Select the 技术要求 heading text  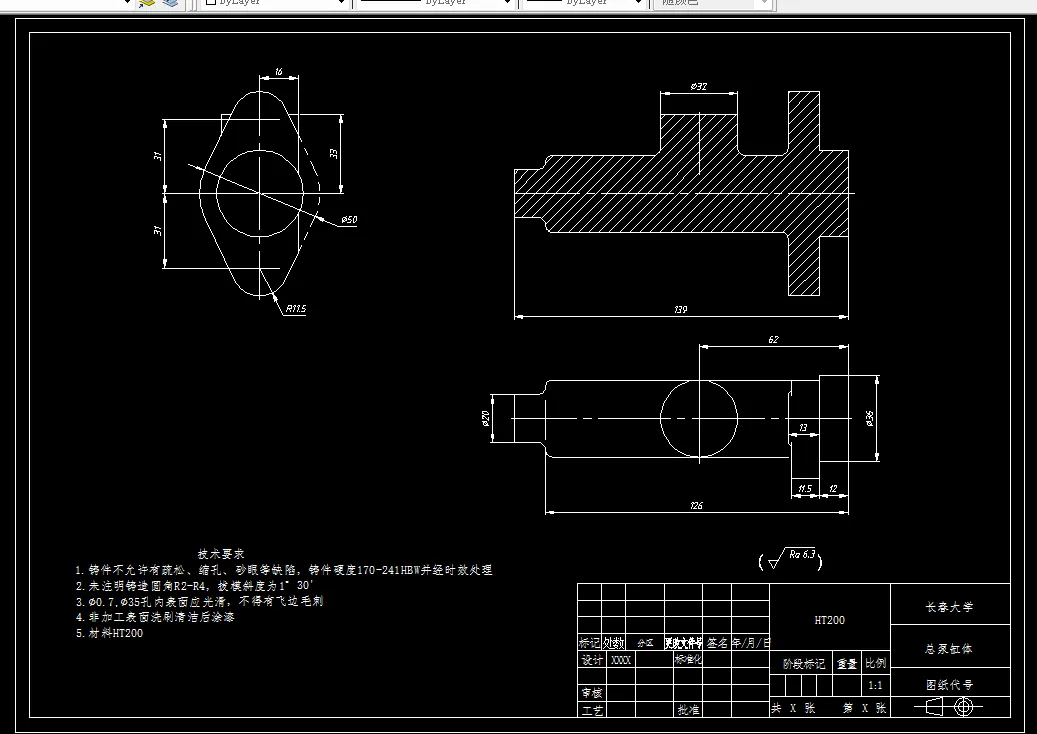(221, 554)
